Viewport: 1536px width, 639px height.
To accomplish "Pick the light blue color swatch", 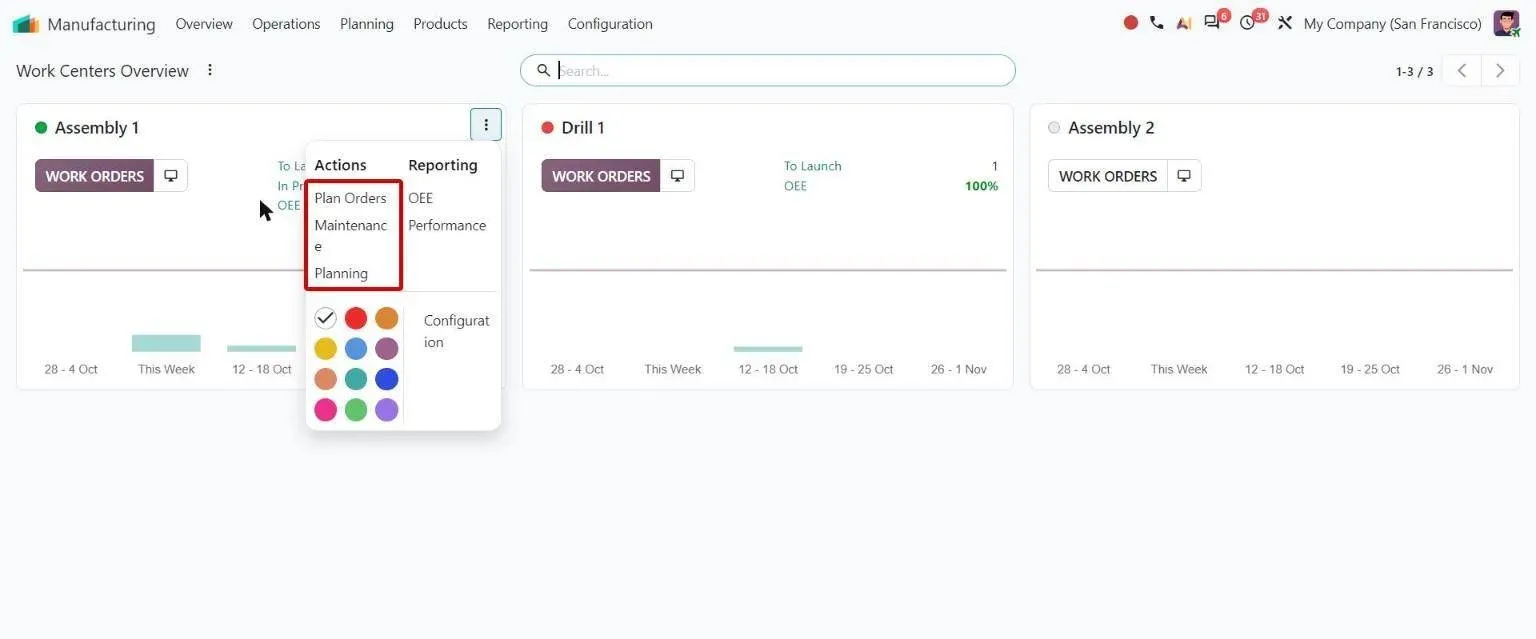I will point(356,348).
